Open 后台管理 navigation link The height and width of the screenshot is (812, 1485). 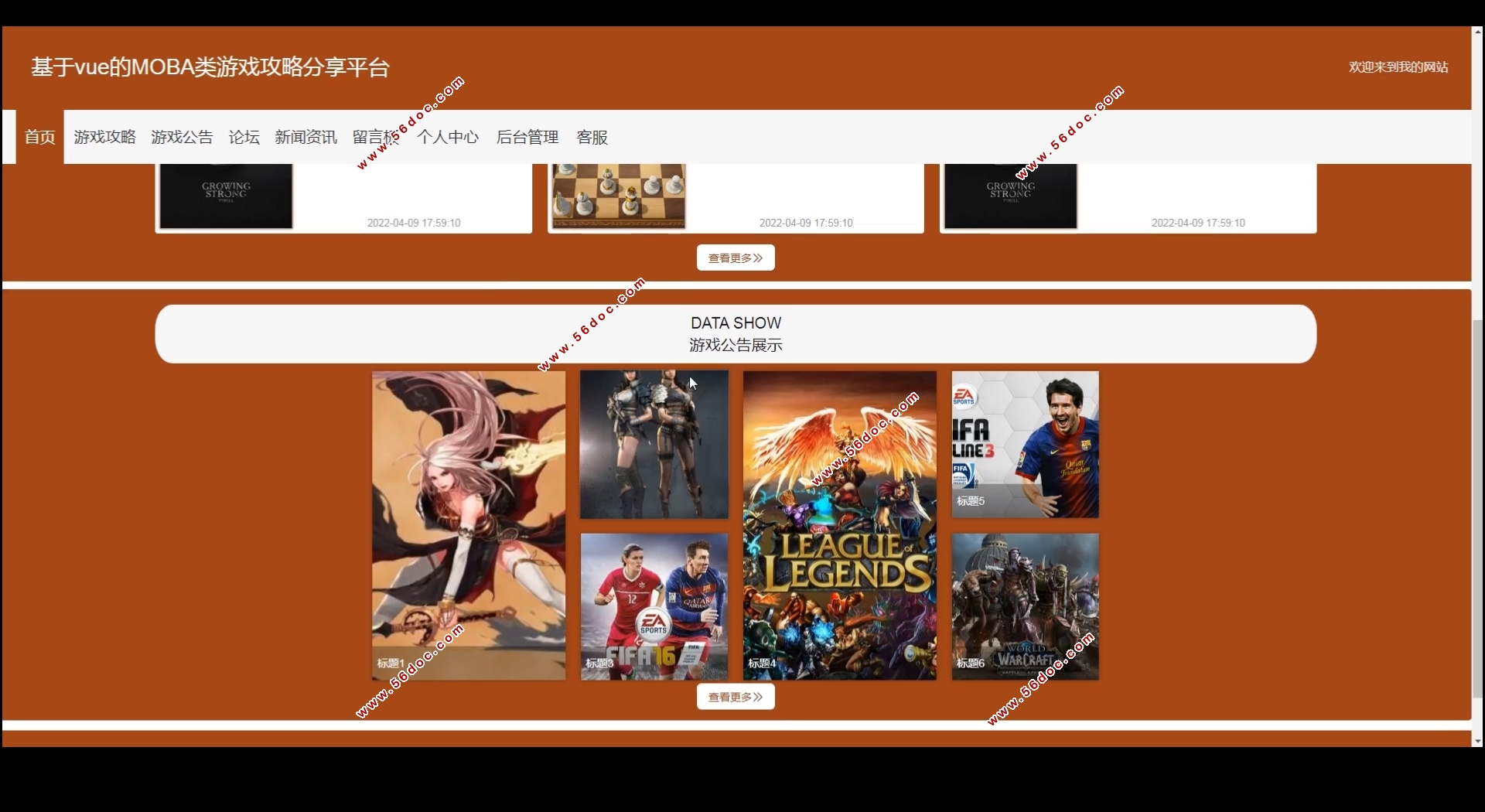tap(527, 137)
